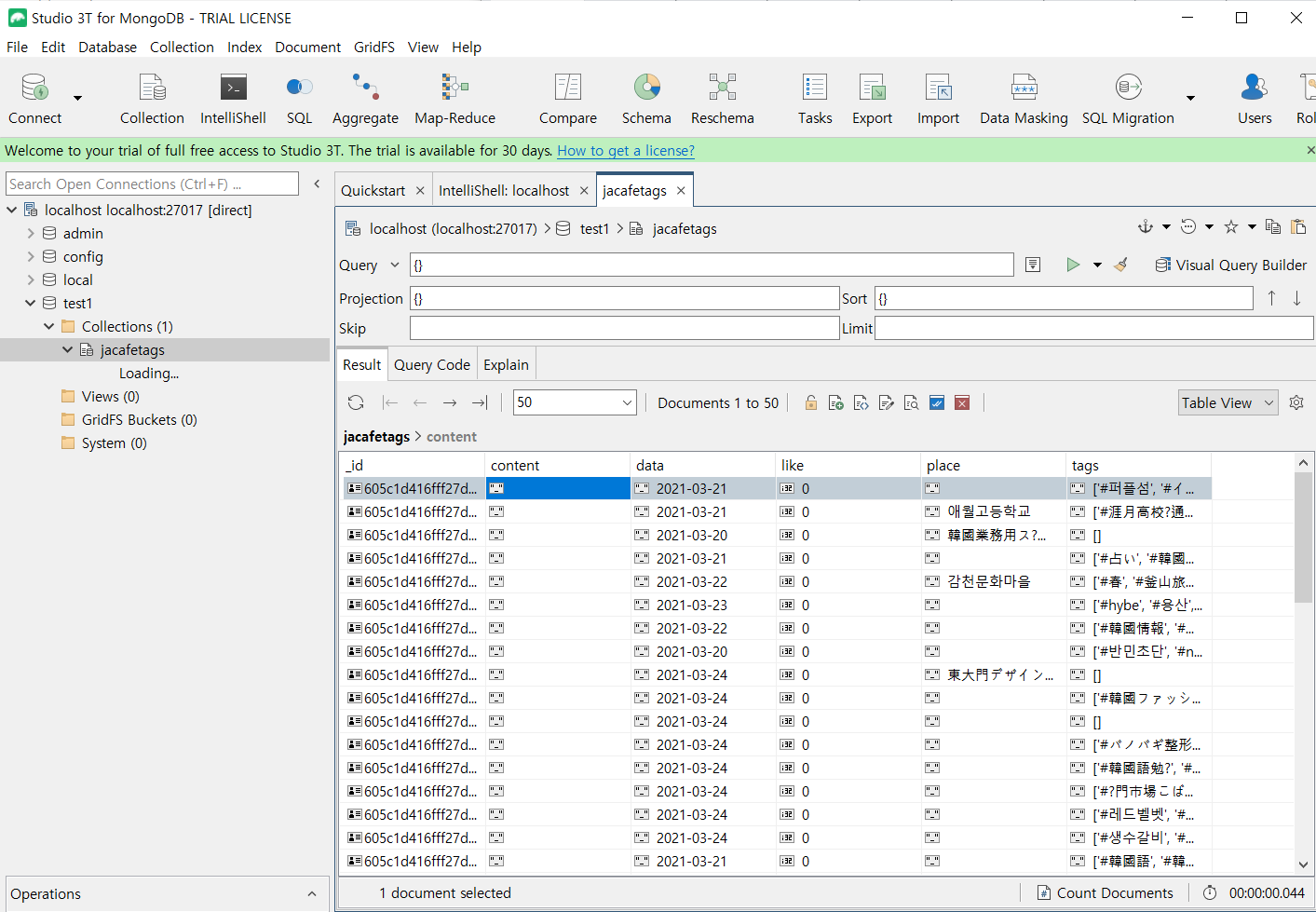Click the query options icon beside Query field
Viewport: 1316px width, 912px height.
click(x=1033, y=265)
